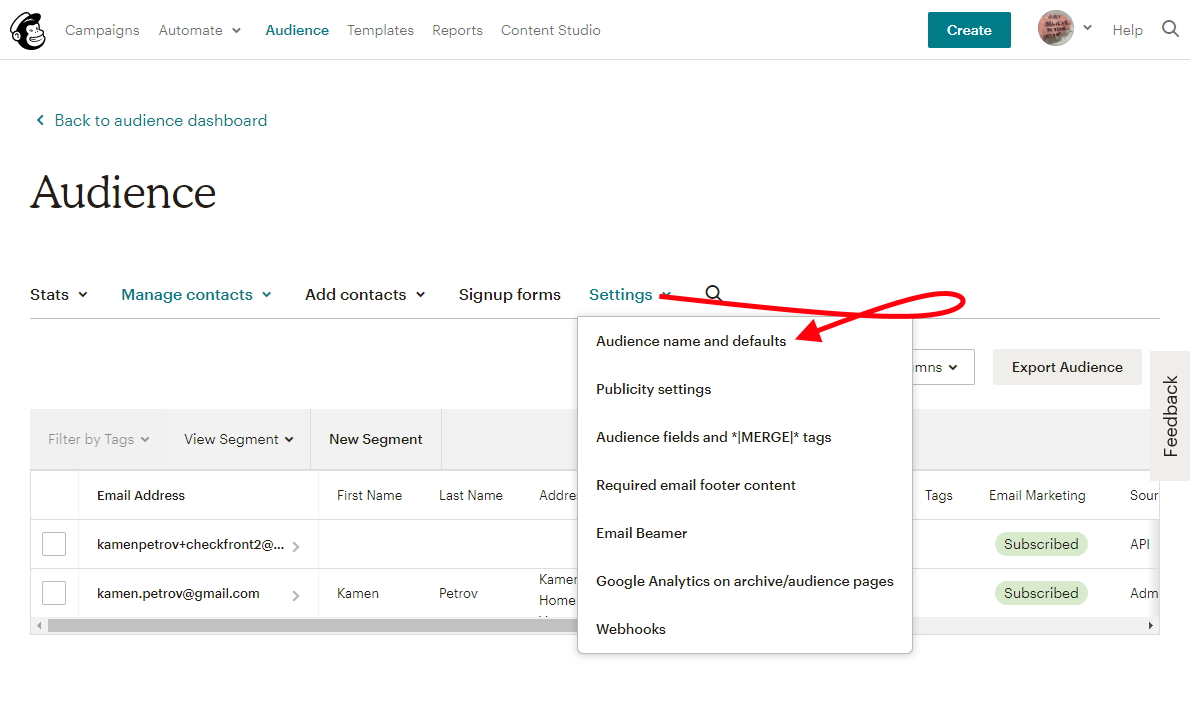Expand account menu chevron next to avatar

point(1088,27)
